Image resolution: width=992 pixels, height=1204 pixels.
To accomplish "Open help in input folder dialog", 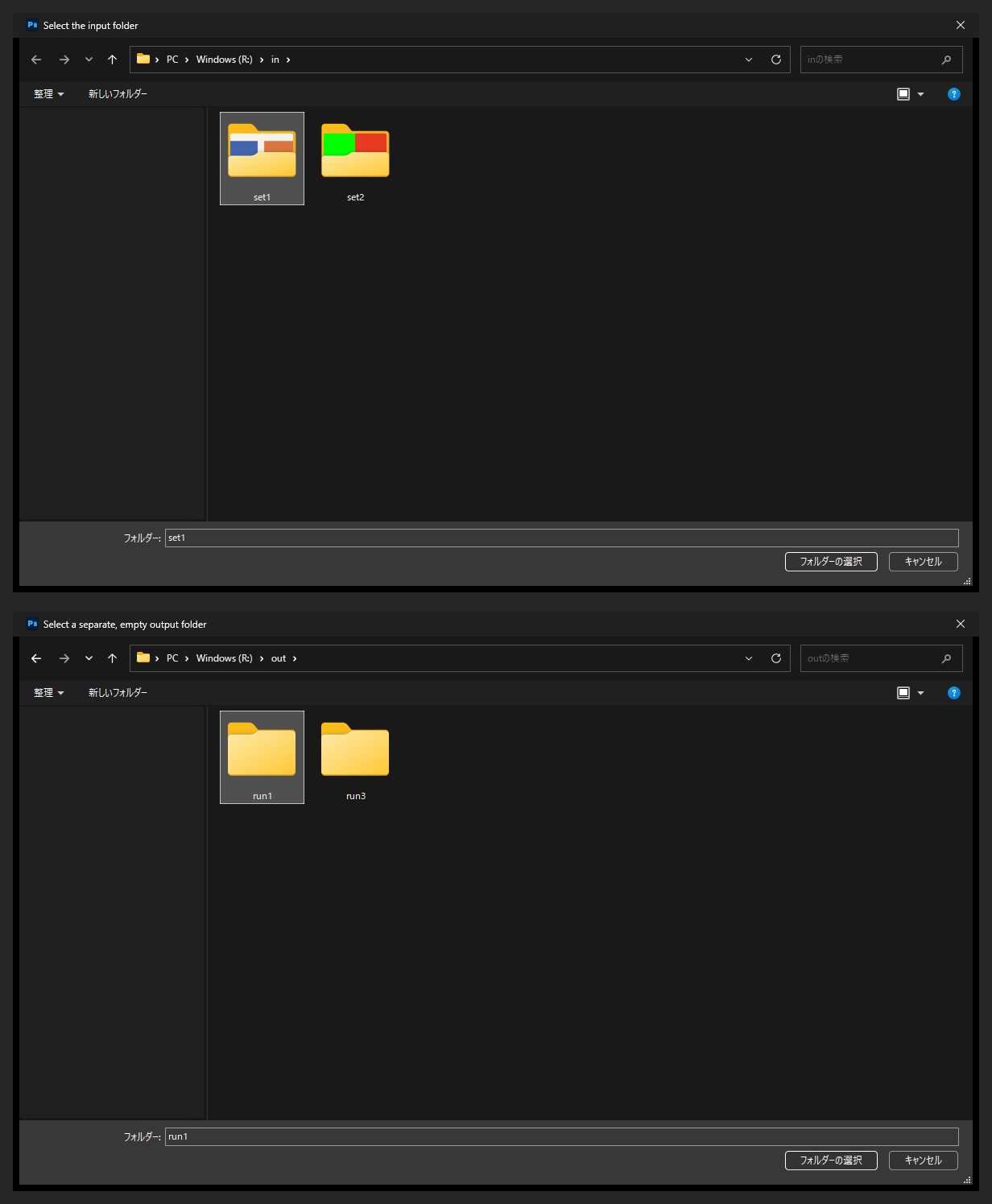I will [x=954, y=94].
